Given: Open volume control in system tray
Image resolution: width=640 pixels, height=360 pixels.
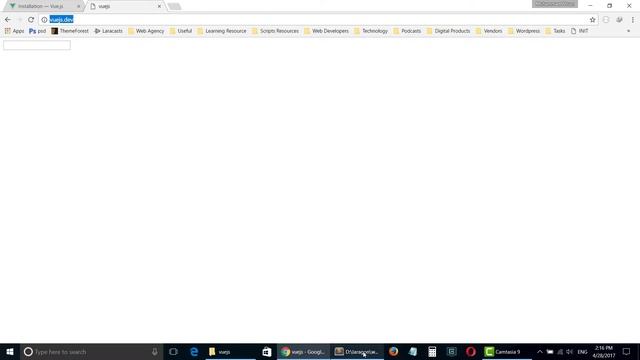Looking at the screenshot, I should tap(570, 351).
